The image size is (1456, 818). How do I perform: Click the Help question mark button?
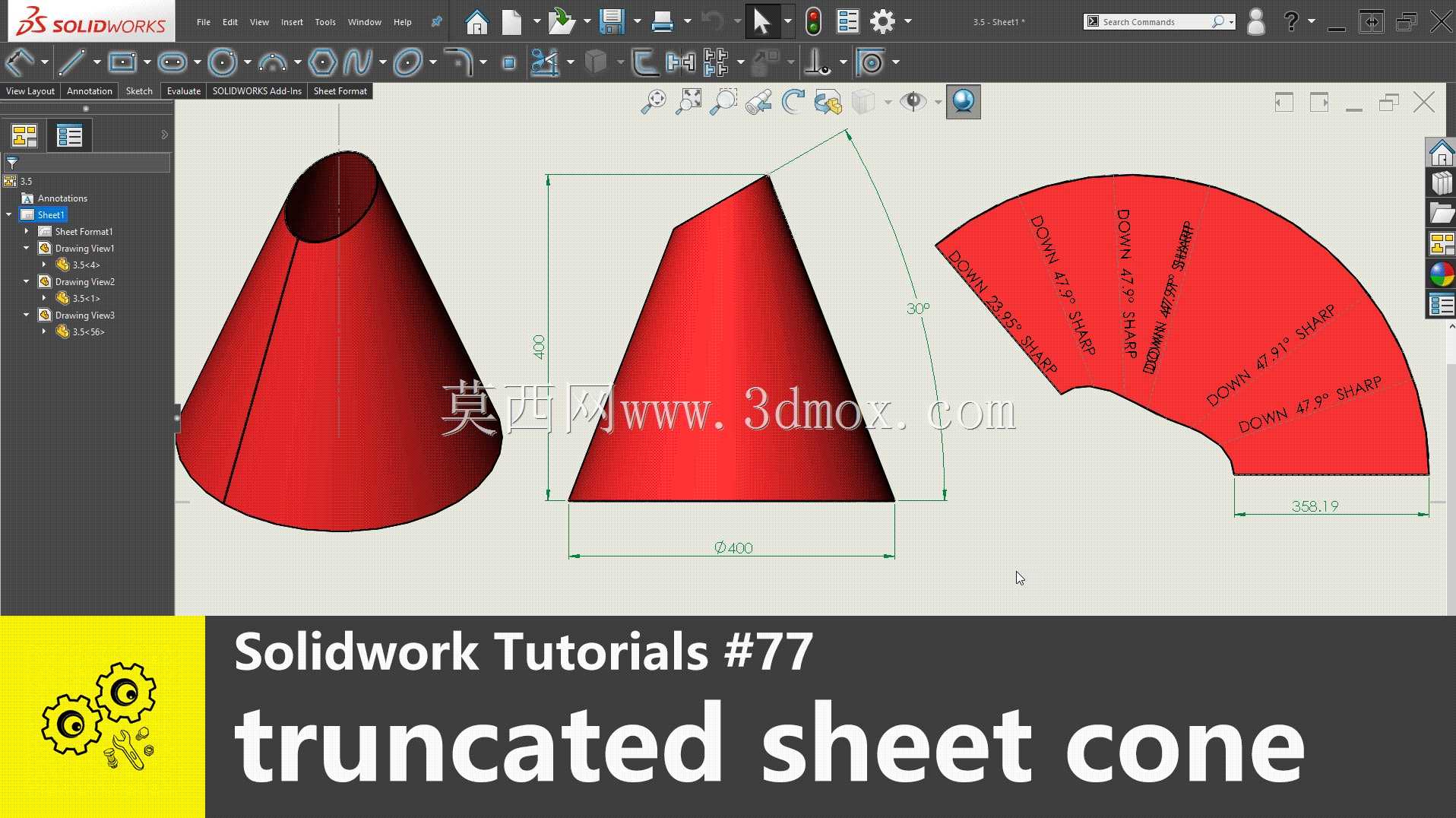click(1290, 22)
